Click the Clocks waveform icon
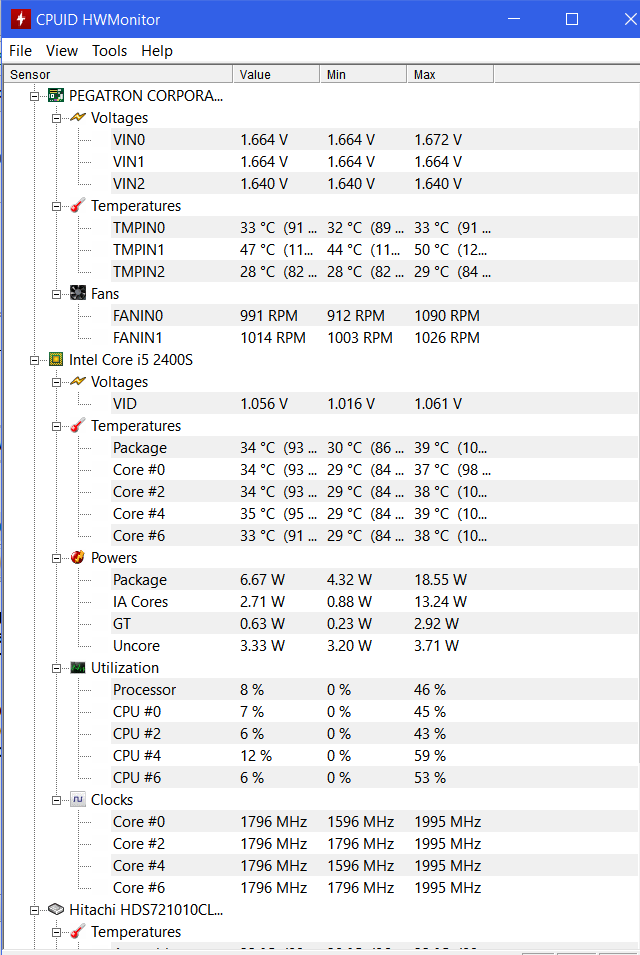Viewport: 640px width, 955px height. pyautogui.click(x=78, y=800)
